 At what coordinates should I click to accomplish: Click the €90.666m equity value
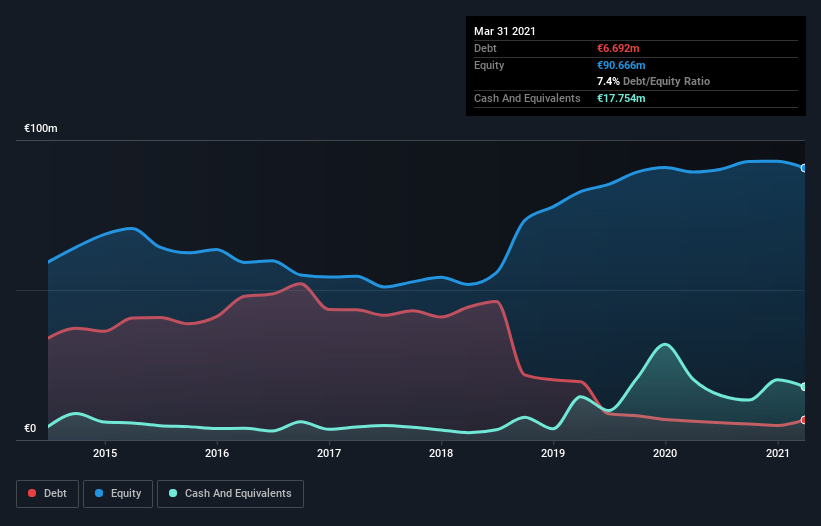pos(621,65)
